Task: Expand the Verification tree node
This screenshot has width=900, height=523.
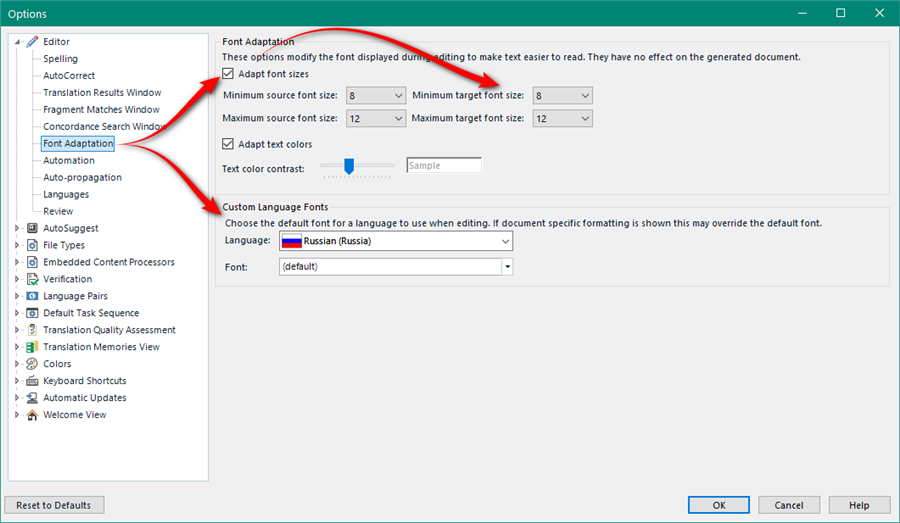Action: coord(17,279)
